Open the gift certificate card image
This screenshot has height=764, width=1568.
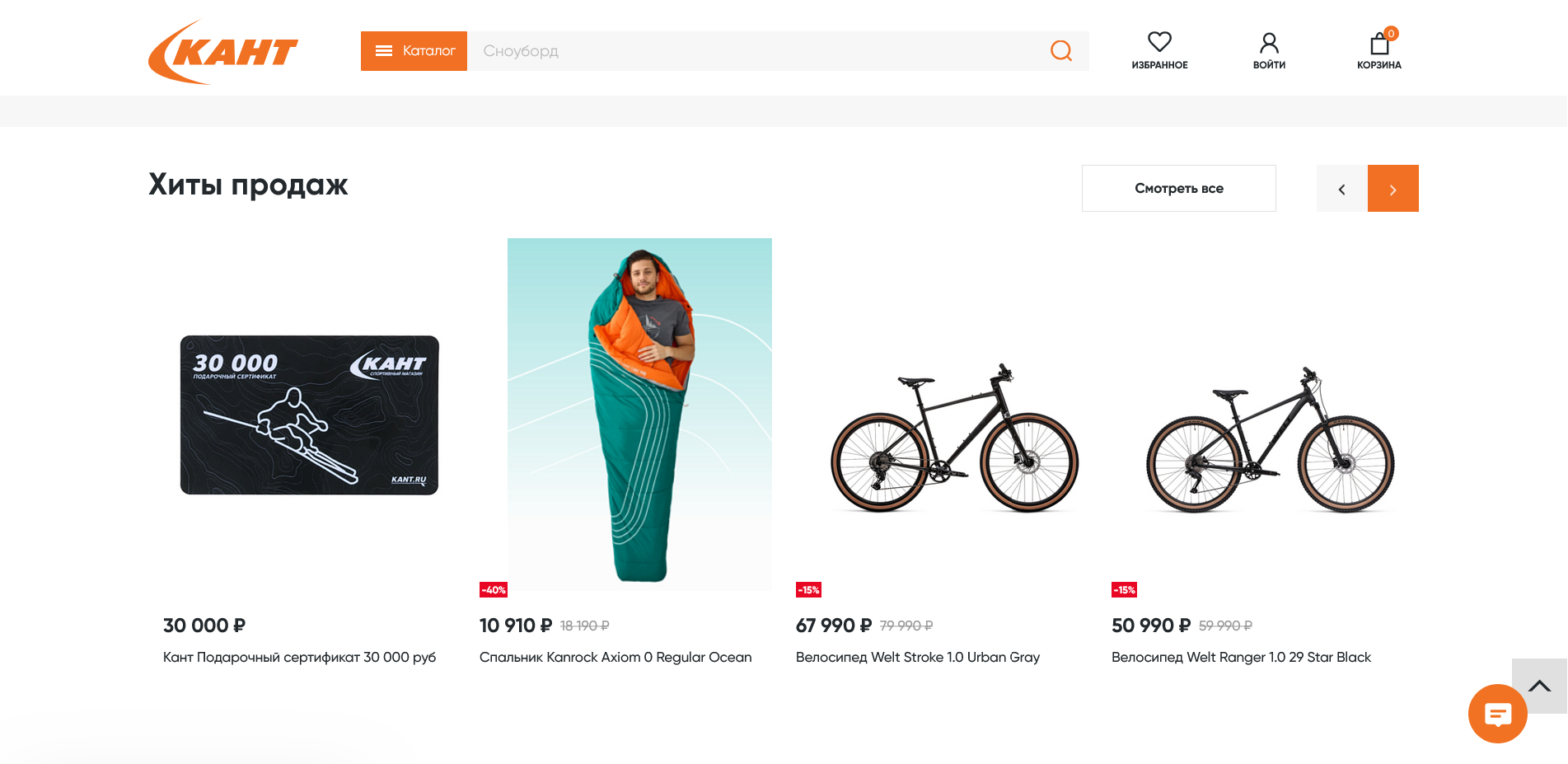click(x=310, y=415)
